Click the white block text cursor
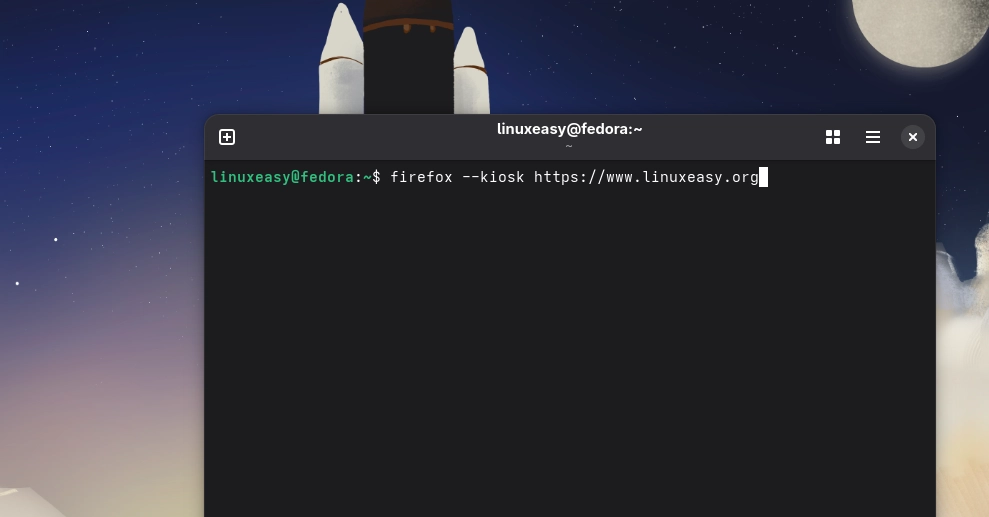Image resolution: width=989 pixels, height=517 pixels. pos(763,177)
